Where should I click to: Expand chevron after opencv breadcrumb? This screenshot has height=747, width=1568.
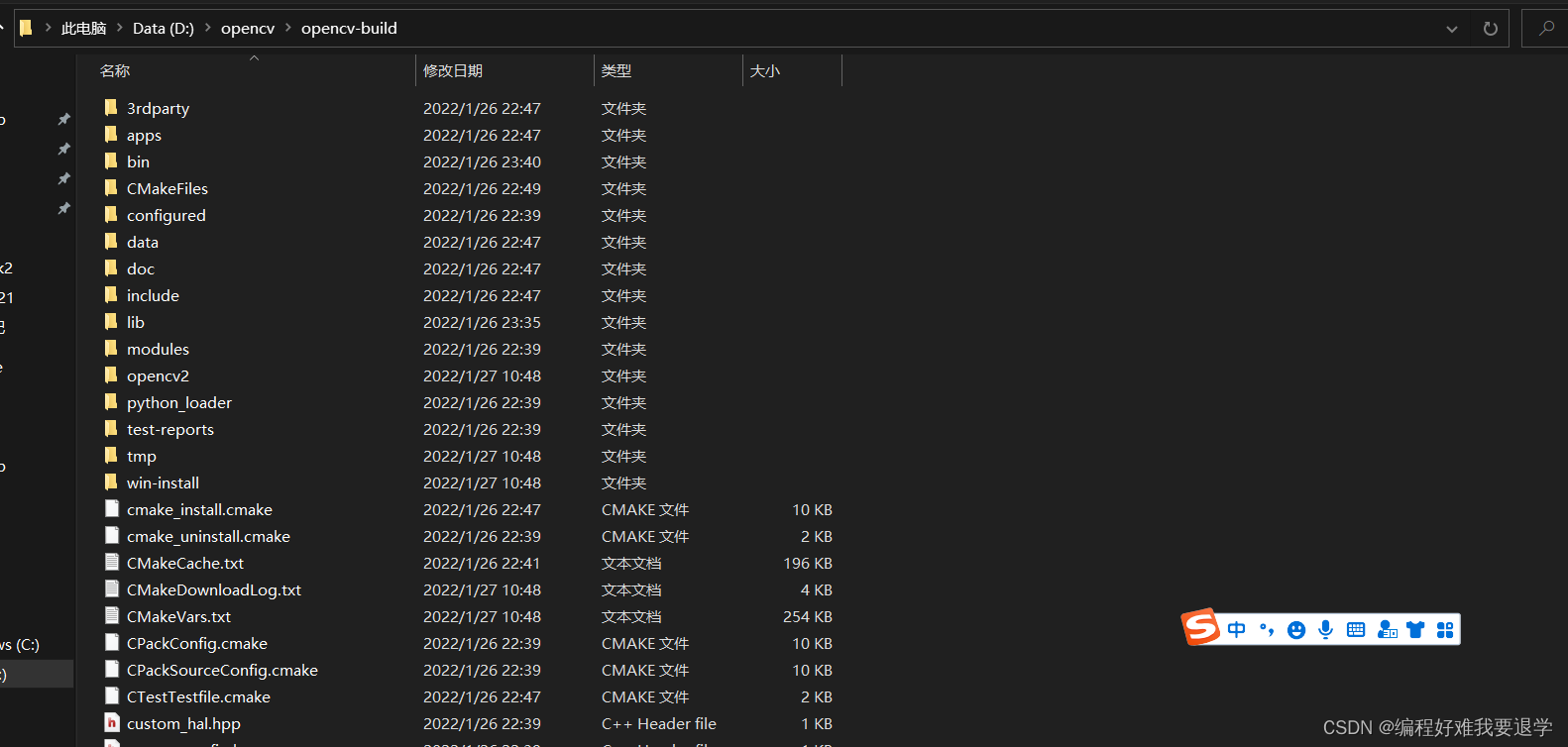coord(288,28)
